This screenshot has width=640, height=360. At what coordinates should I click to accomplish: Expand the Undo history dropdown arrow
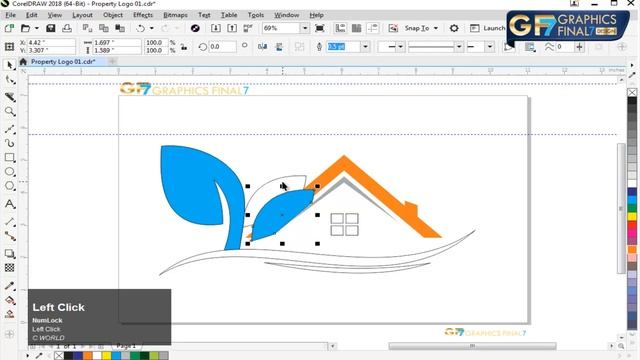coord(152,28)
